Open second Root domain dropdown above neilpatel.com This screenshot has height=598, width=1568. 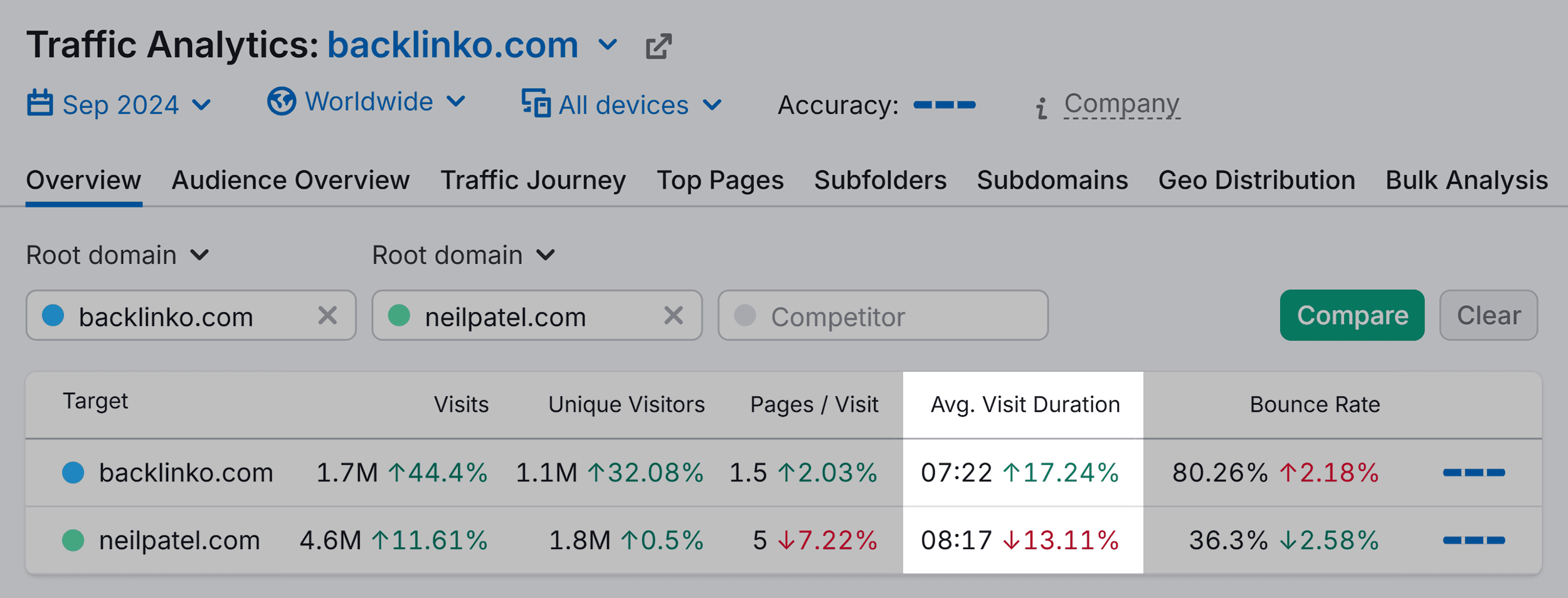point(464,255)
